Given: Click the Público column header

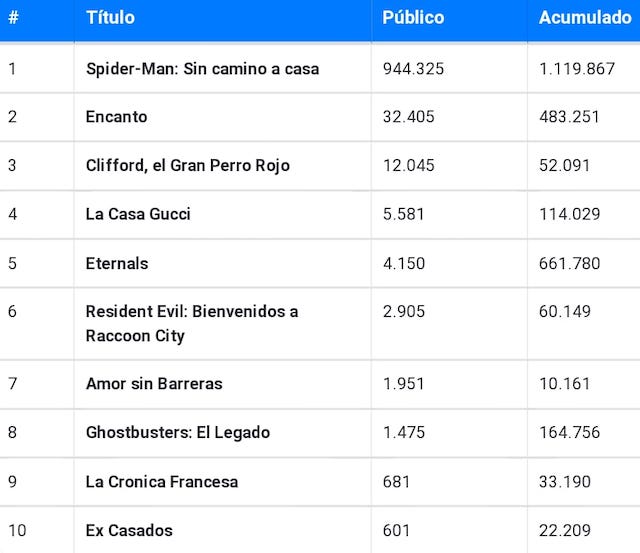Looking at the screenshot, I should [413, 18].
